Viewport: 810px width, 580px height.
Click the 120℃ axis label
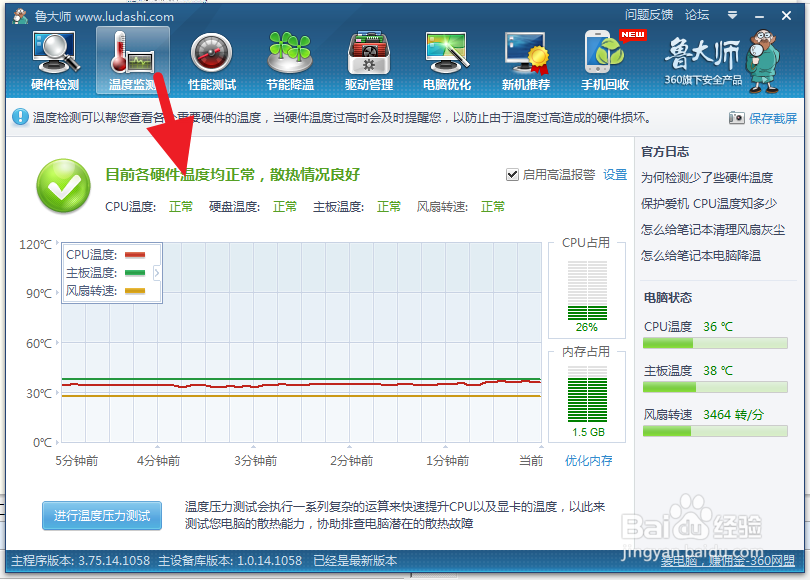point(35,245)
